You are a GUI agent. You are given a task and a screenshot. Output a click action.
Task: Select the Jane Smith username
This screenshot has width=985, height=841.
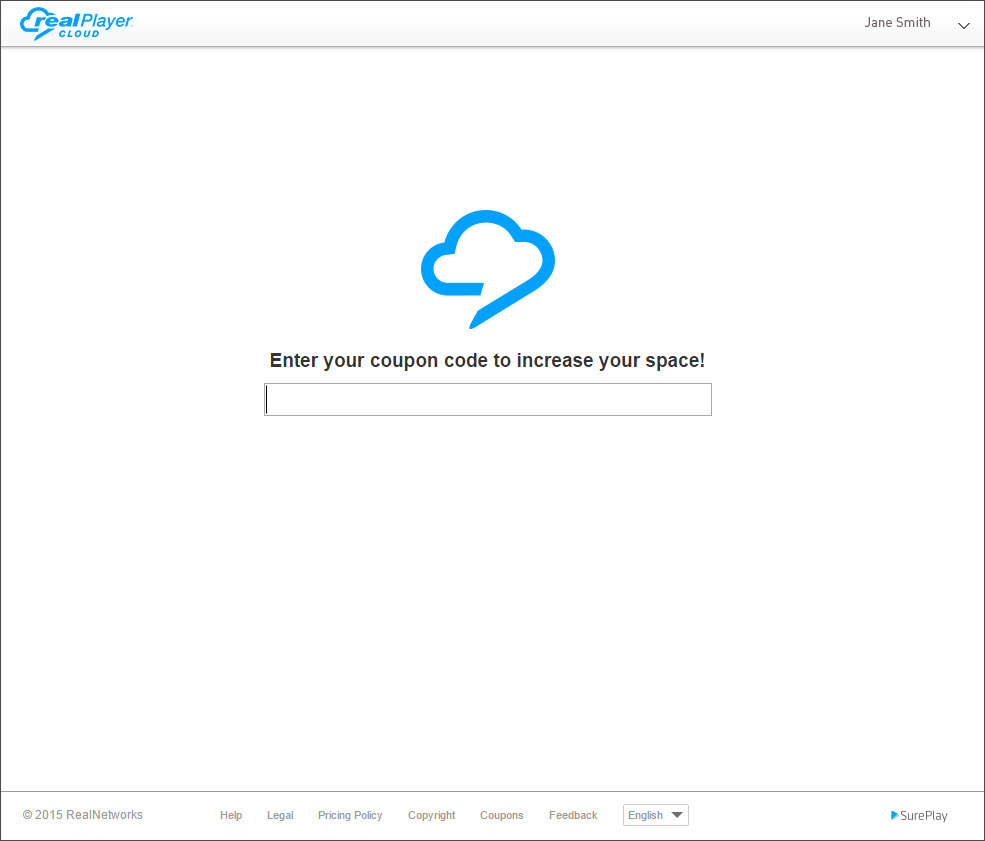point(897,22)
